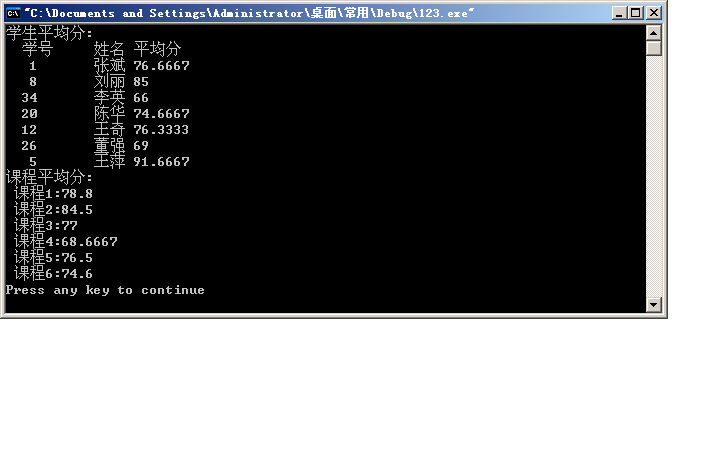Click the heading 课程平均分:
Image resolution: width=720 pixels, height=450 pixels.
coord(49,177)
